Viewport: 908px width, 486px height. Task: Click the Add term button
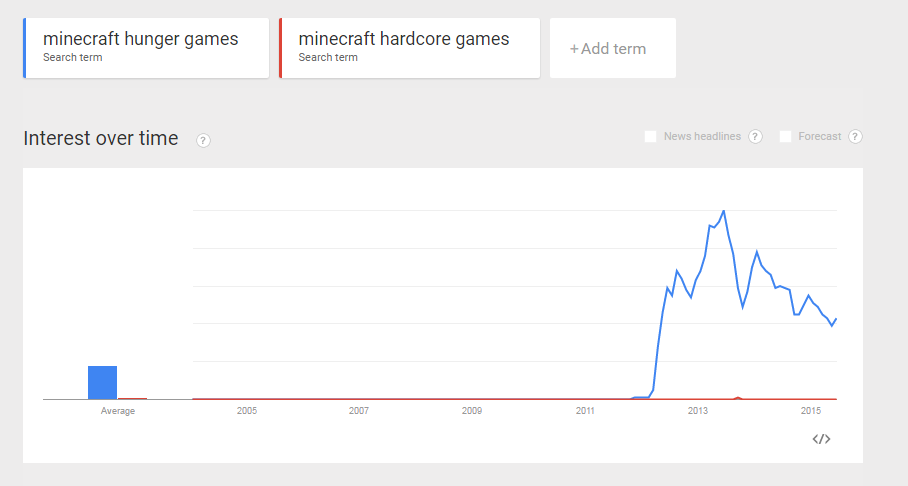[x=612, y=48]
